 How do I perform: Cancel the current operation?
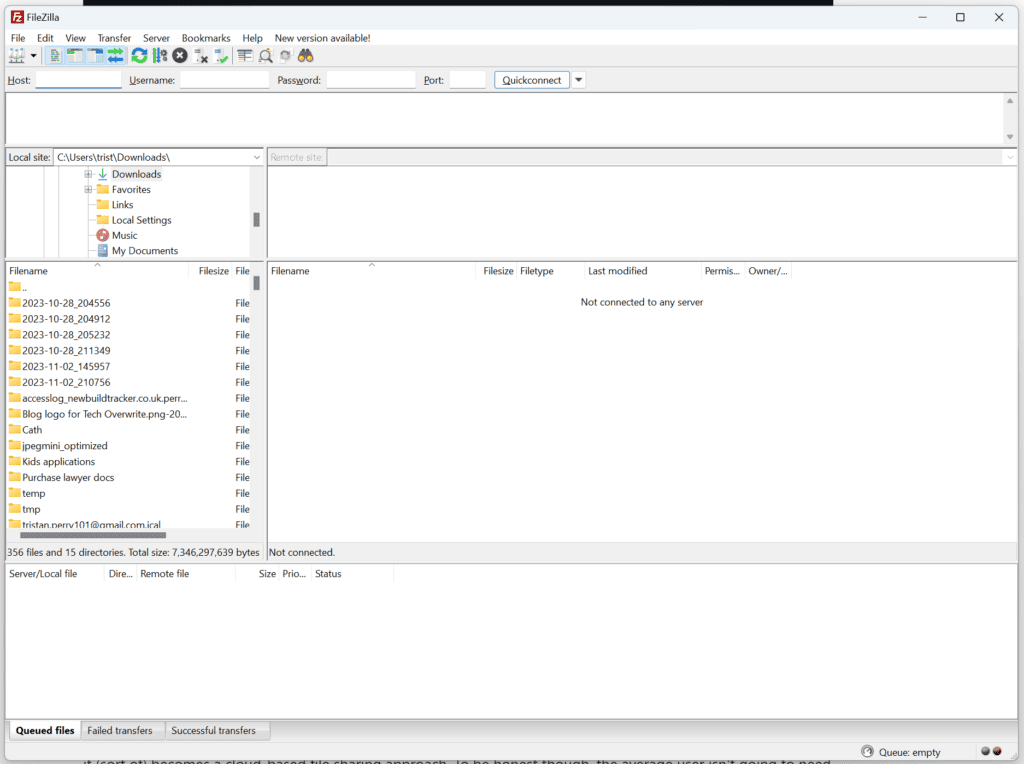point(180,56)
